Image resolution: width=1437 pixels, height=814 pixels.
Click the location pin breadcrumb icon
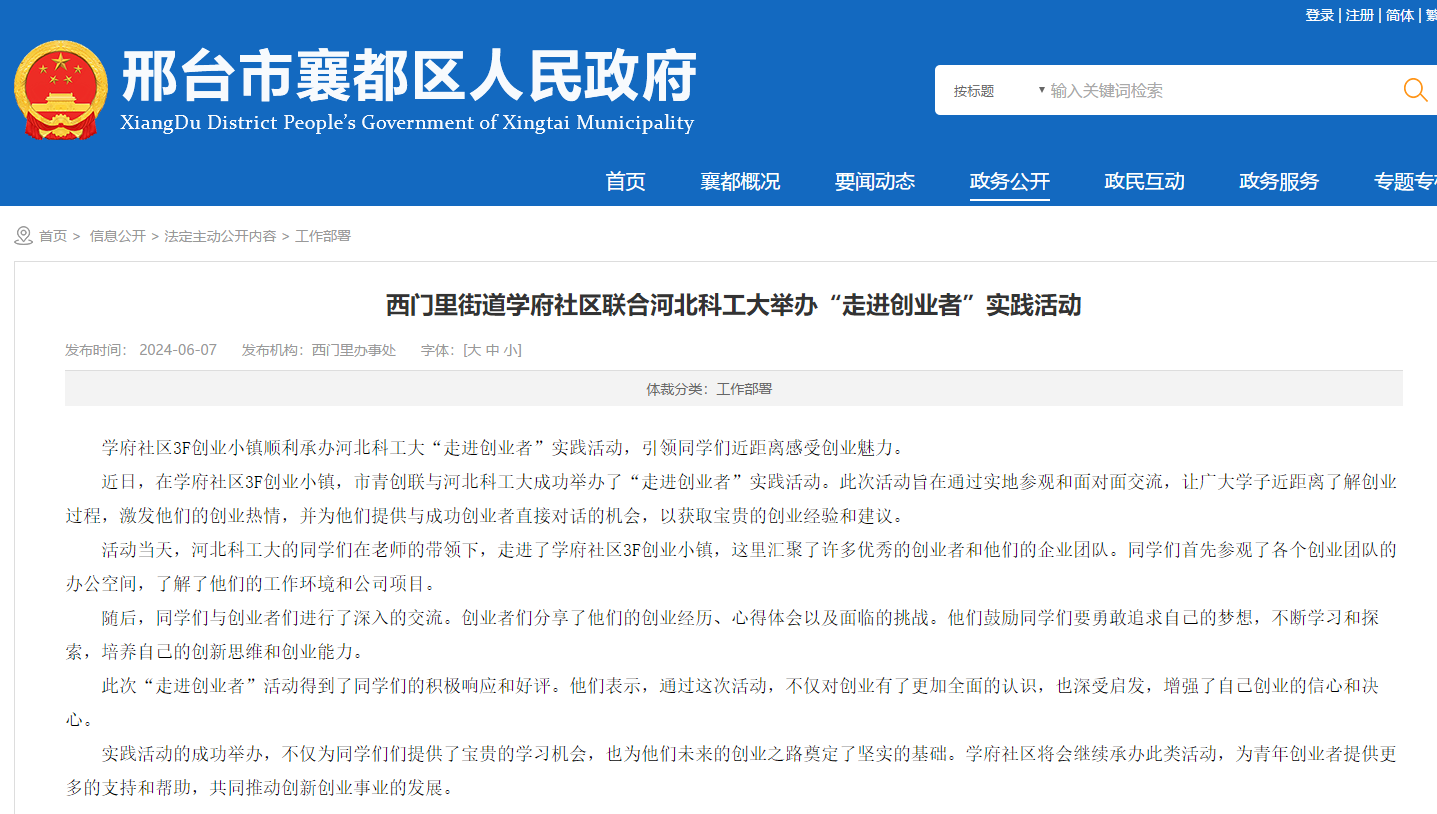24,236
